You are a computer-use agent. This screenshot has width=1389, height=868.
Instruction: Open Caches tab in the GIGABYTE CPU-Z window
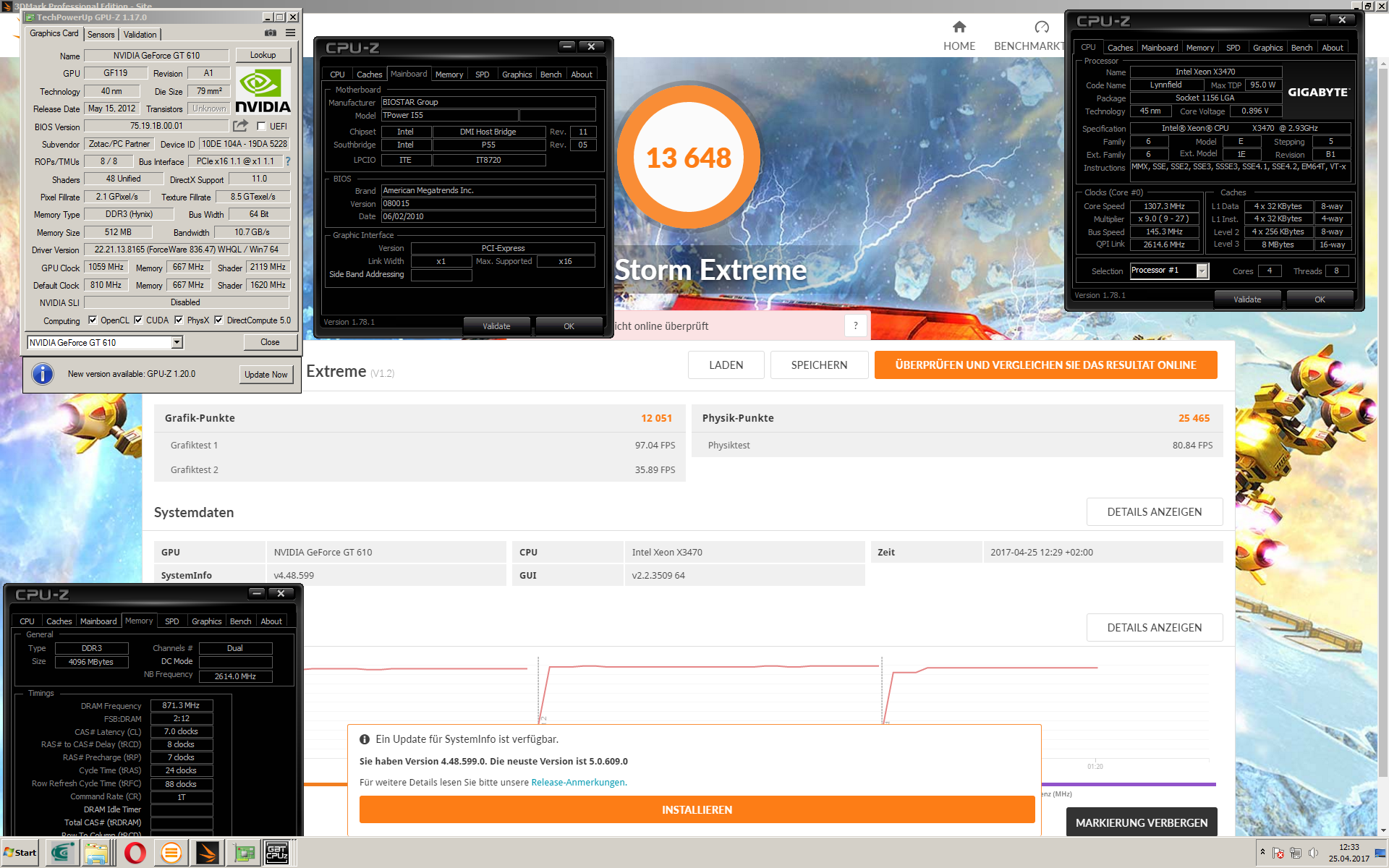1120,48
